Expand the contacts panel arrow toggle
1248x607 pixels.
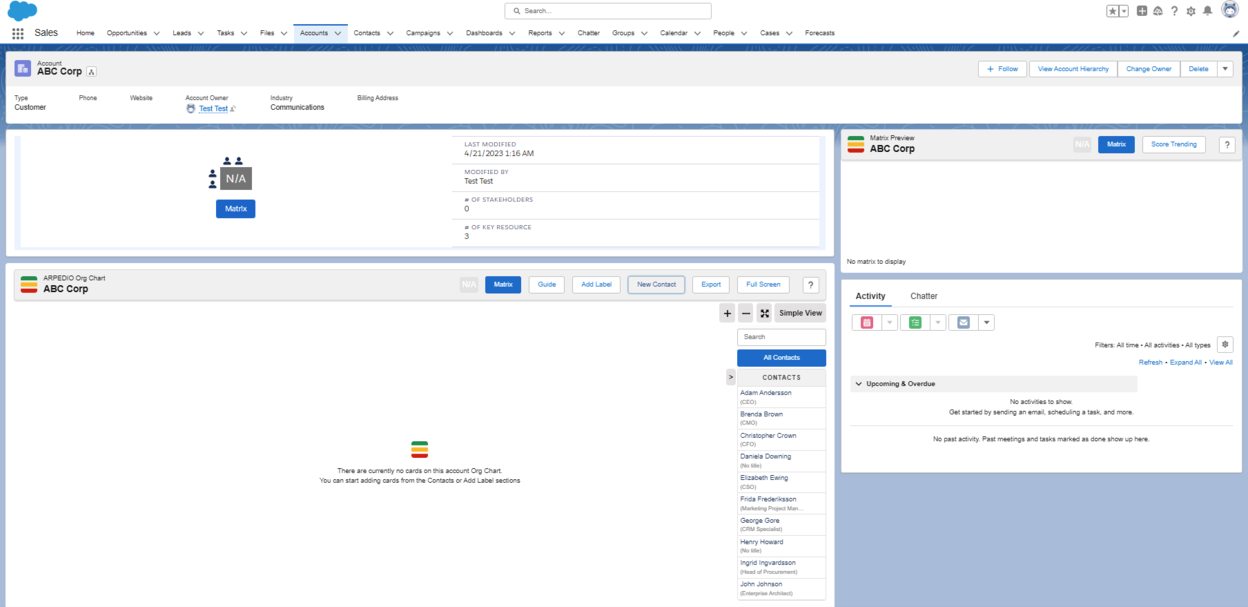tap(731, 377)
